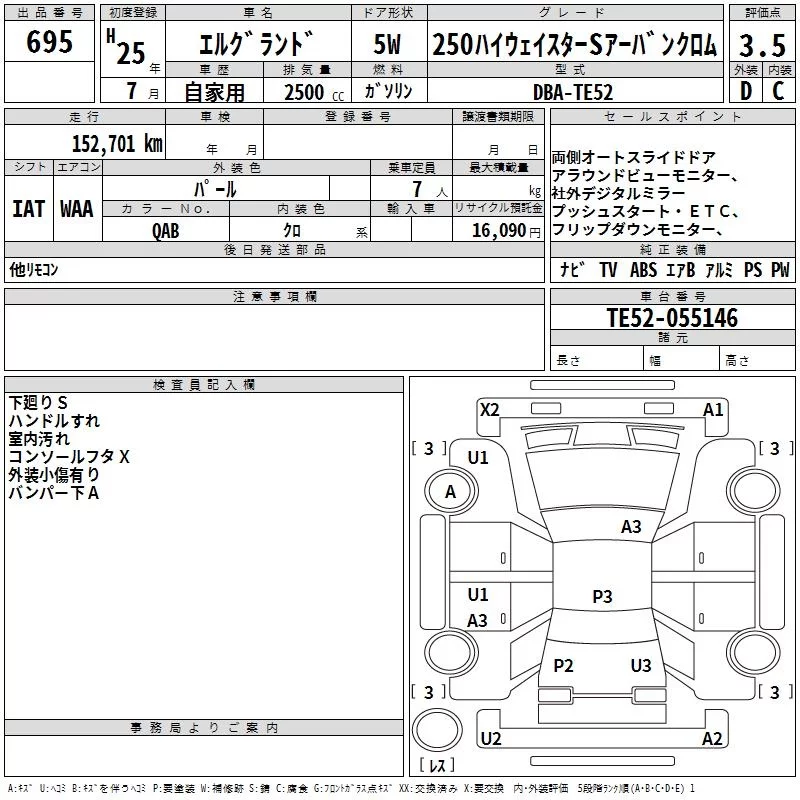
Task: Select the recycle deposit 16,090円
Action: 506,231
